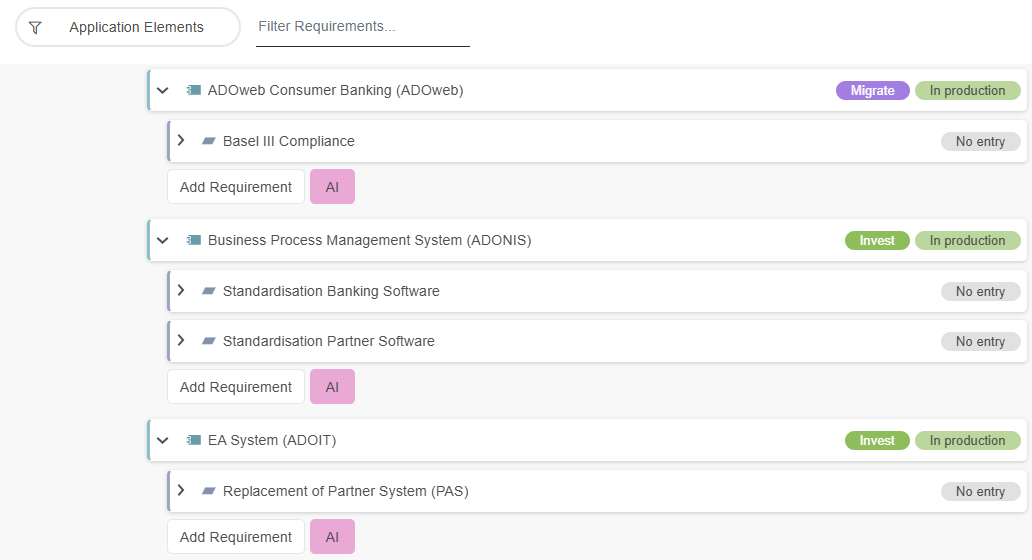This screenshot has width=1032, height=560.
Task: Click the Migrate badge on ADOweb
Action: point(872,91)
